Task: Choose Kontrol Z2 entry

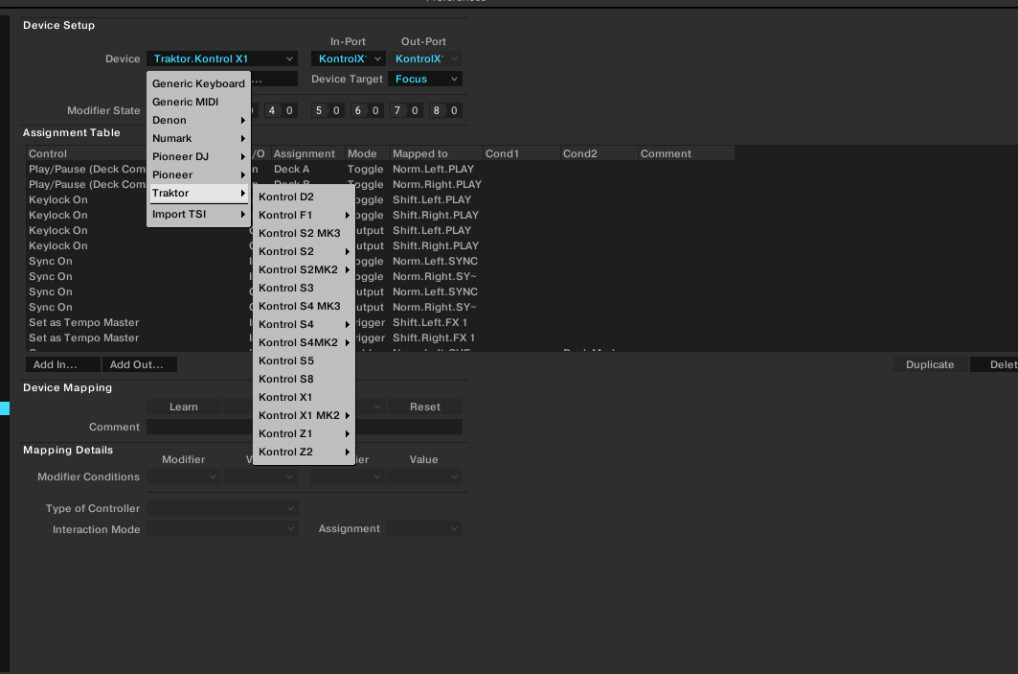Action: [304, 451]
